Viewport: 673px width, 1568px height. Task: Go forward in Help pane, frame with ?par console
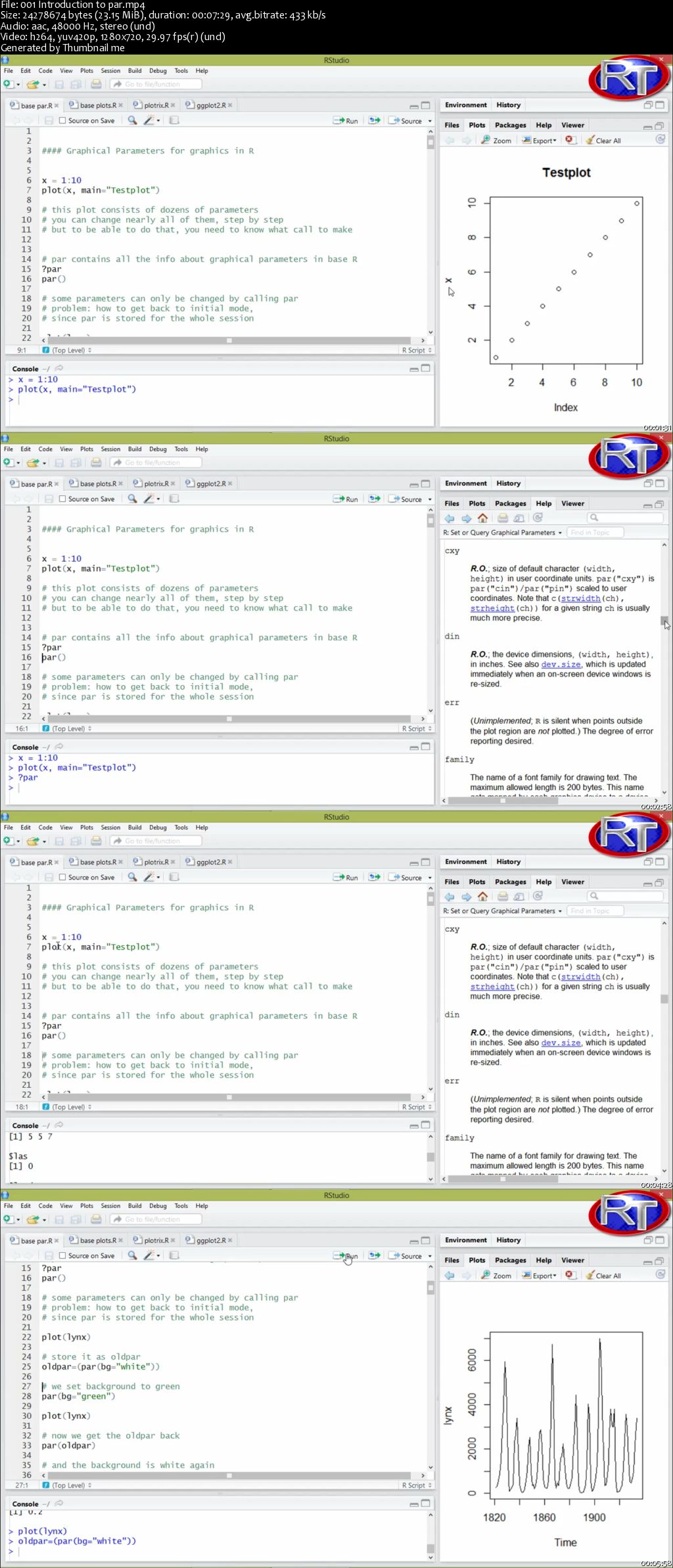tap(466, 518)
